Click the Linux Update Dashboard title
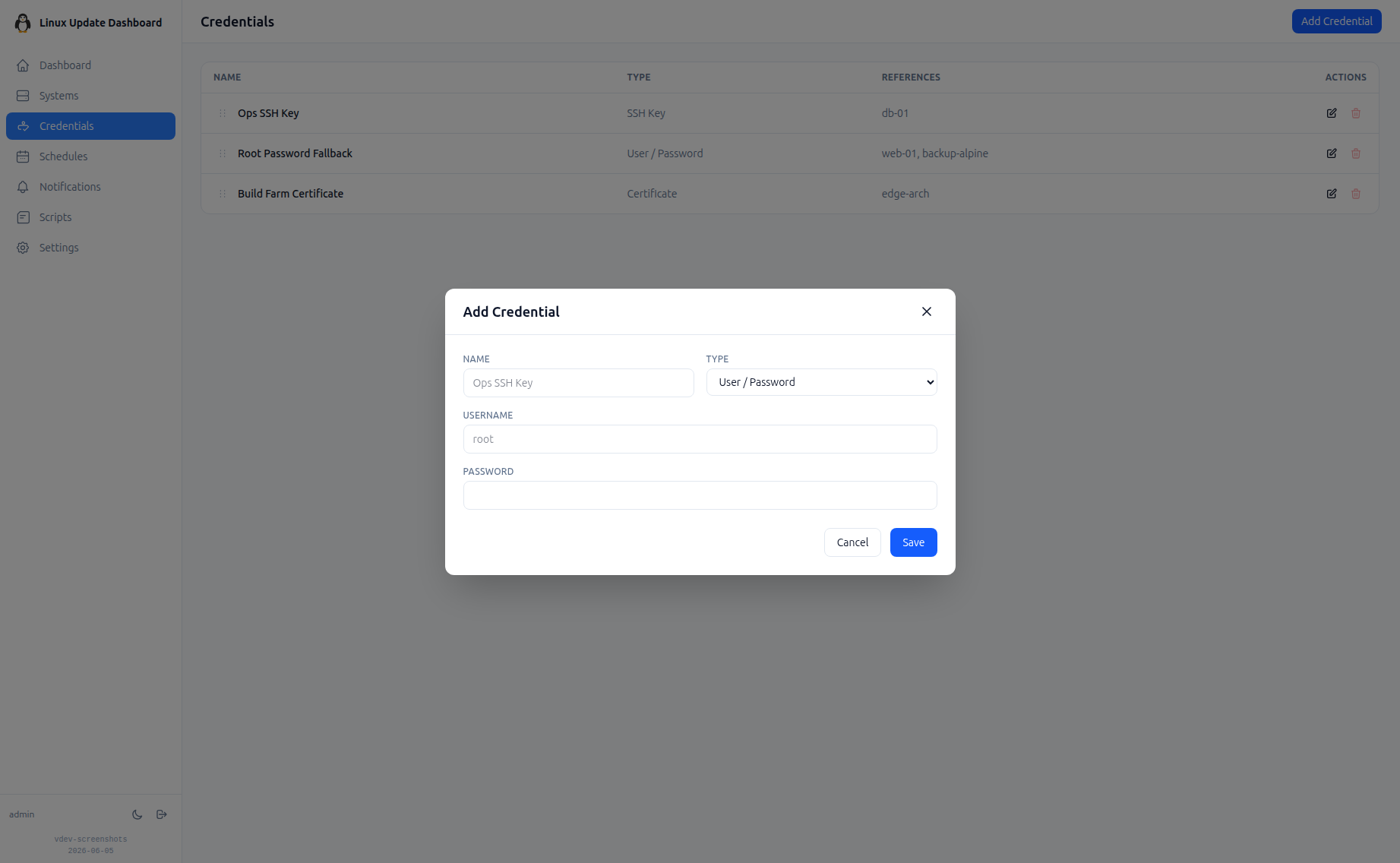 (100, 23)
